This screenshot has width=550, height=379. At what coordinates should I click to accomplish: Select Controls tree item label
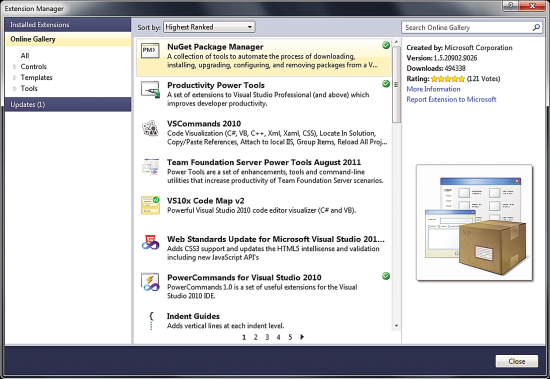34,66
